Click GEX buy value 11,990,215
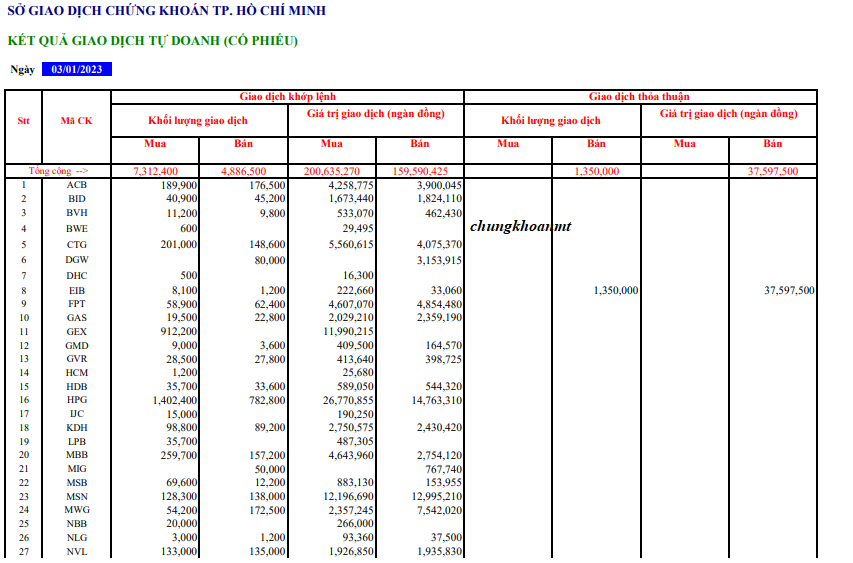Viewport: 853px width, 563px height. 348,332
